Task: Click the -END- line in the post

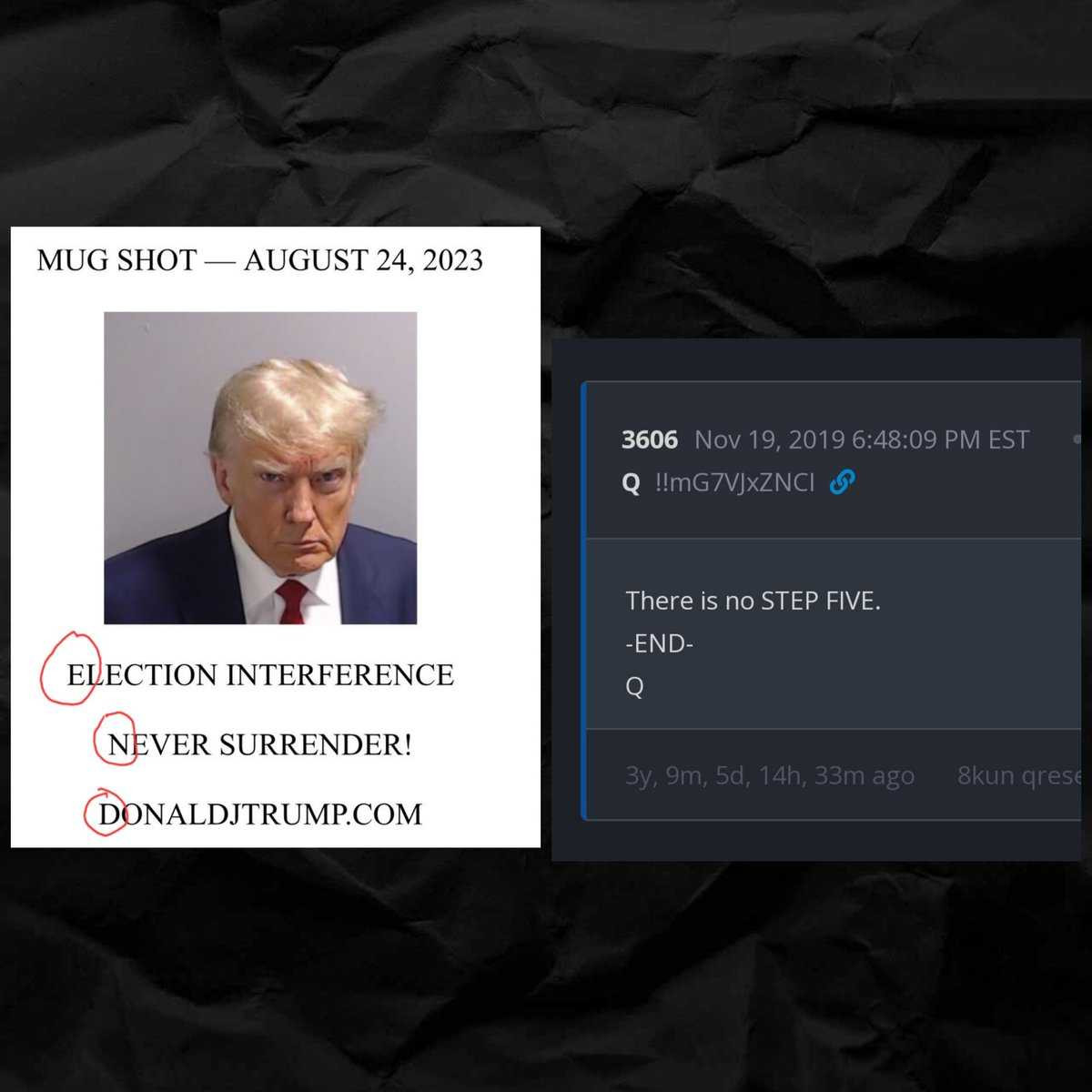Action: (659, 643)
